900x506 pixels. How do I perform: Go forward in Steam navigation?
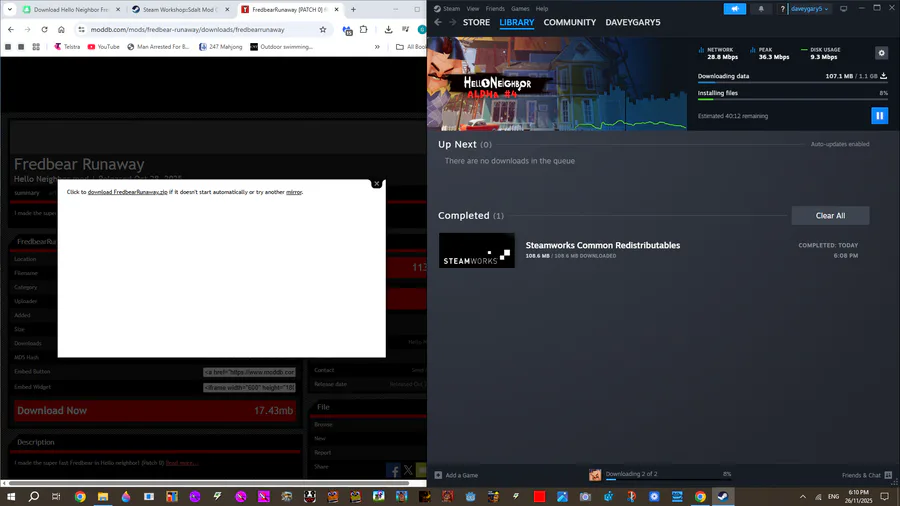pos(452,22)
